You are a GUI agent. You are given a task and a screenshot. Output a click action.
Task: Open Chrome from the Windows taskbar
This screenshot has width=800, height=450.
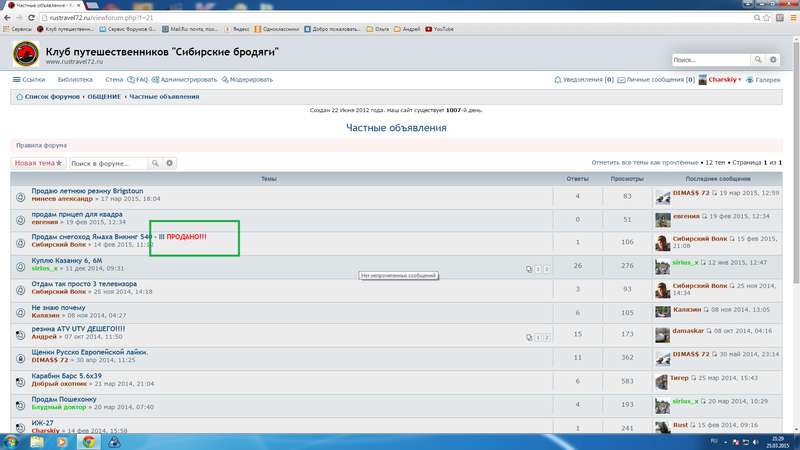point(88,441)
